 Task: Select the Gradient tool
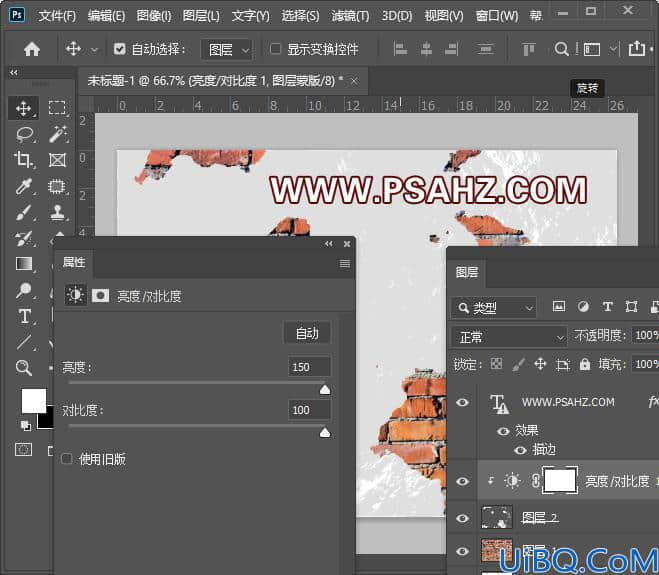pos(24,264)
